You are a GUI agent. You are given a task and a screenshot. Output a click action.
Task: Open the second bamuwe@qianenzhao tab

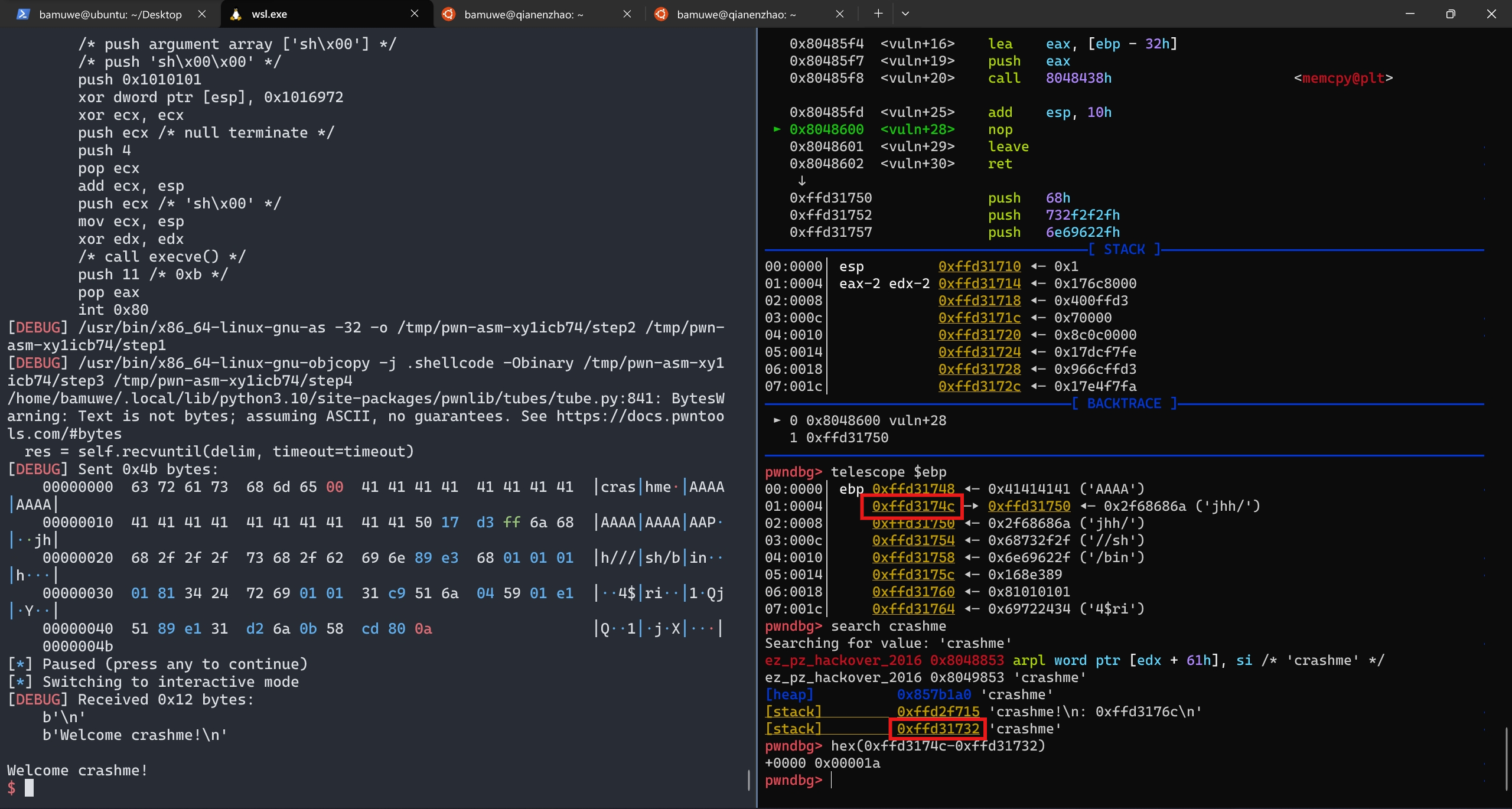pos(736,14)
